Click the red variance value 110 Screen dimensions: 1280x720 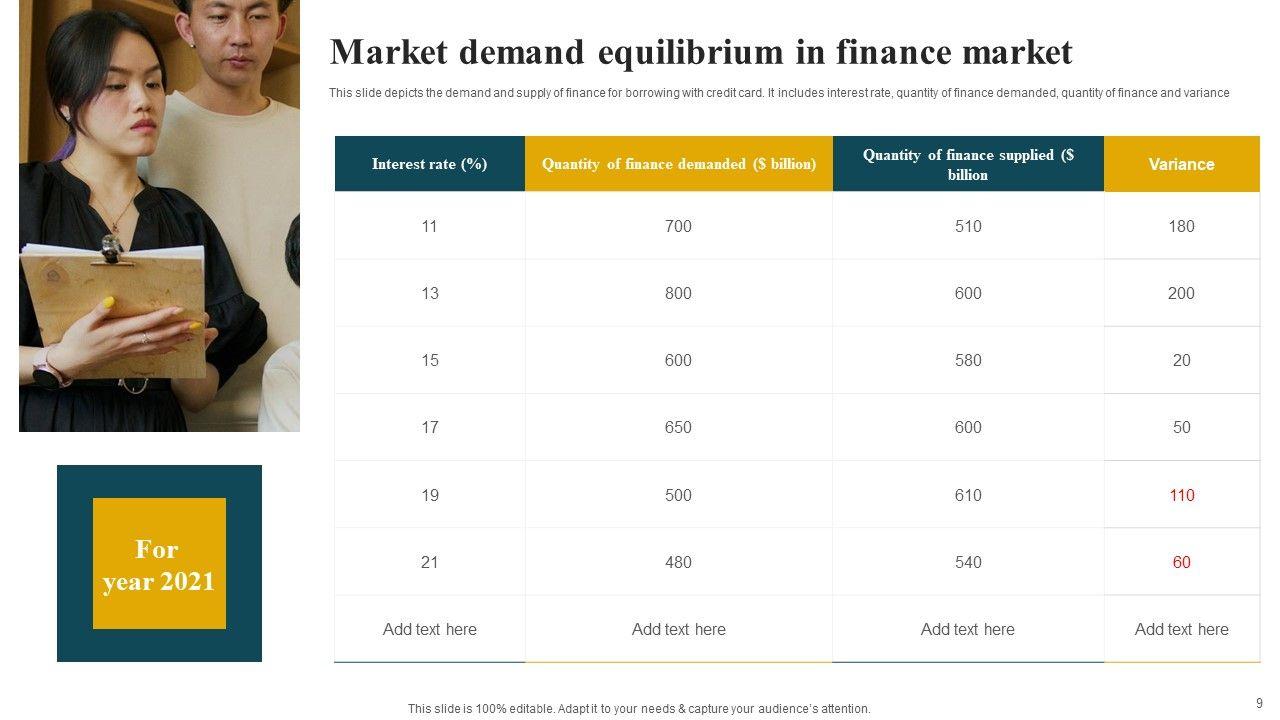pos(1181,495)
